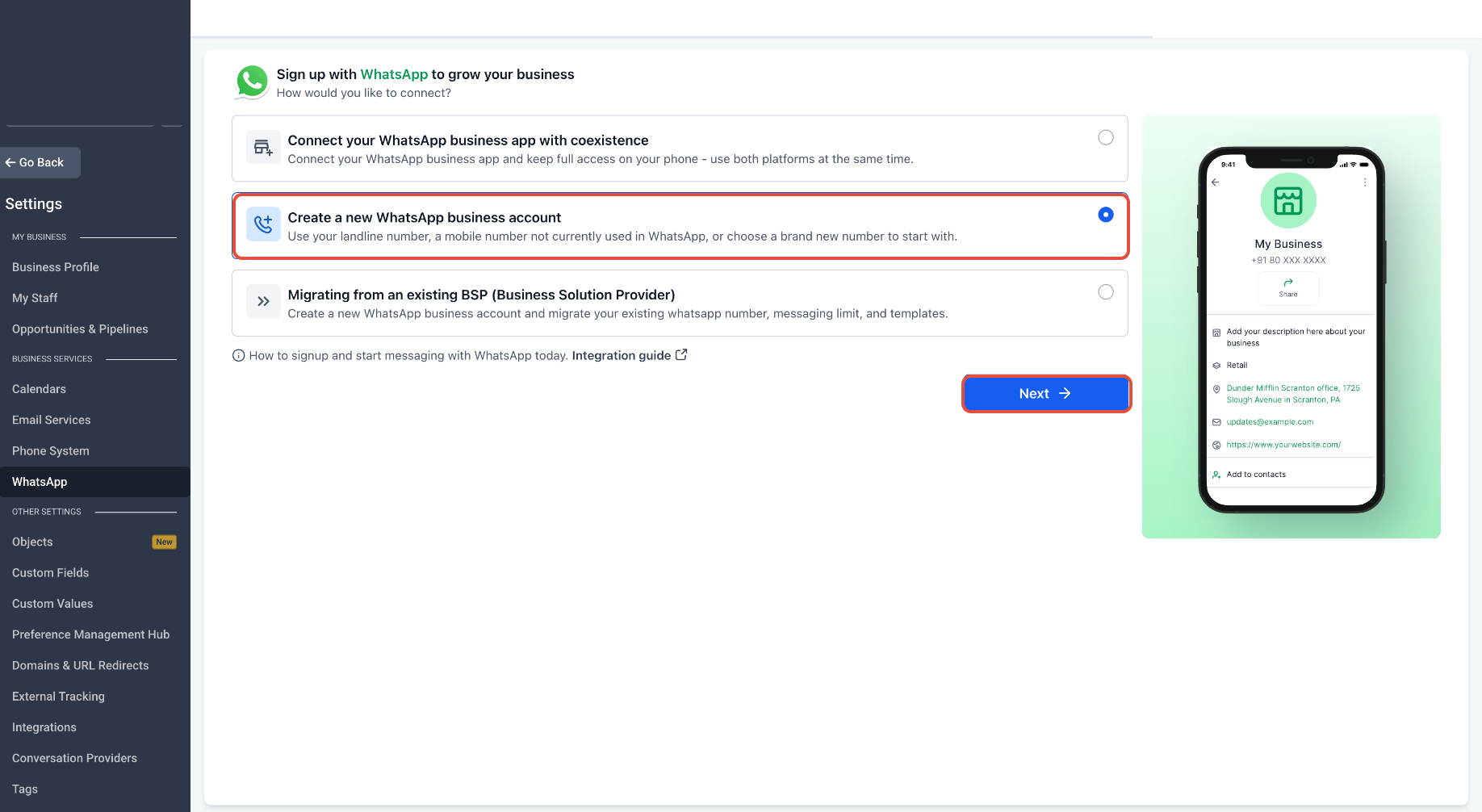Click the My Business name in preview
Screen dimensions: 1482x812
(1288, 244)
